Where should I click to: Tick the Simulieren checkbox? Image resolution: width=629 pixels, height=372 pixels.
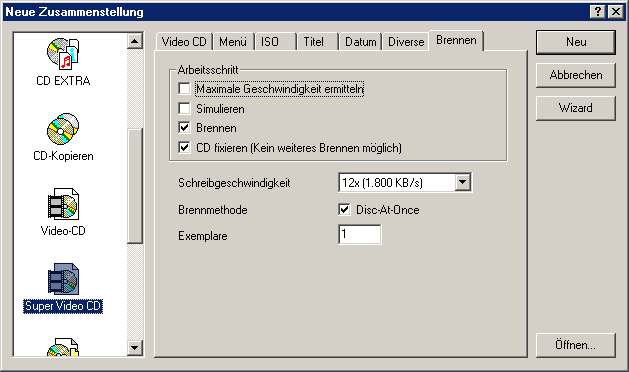coord(184,108)
